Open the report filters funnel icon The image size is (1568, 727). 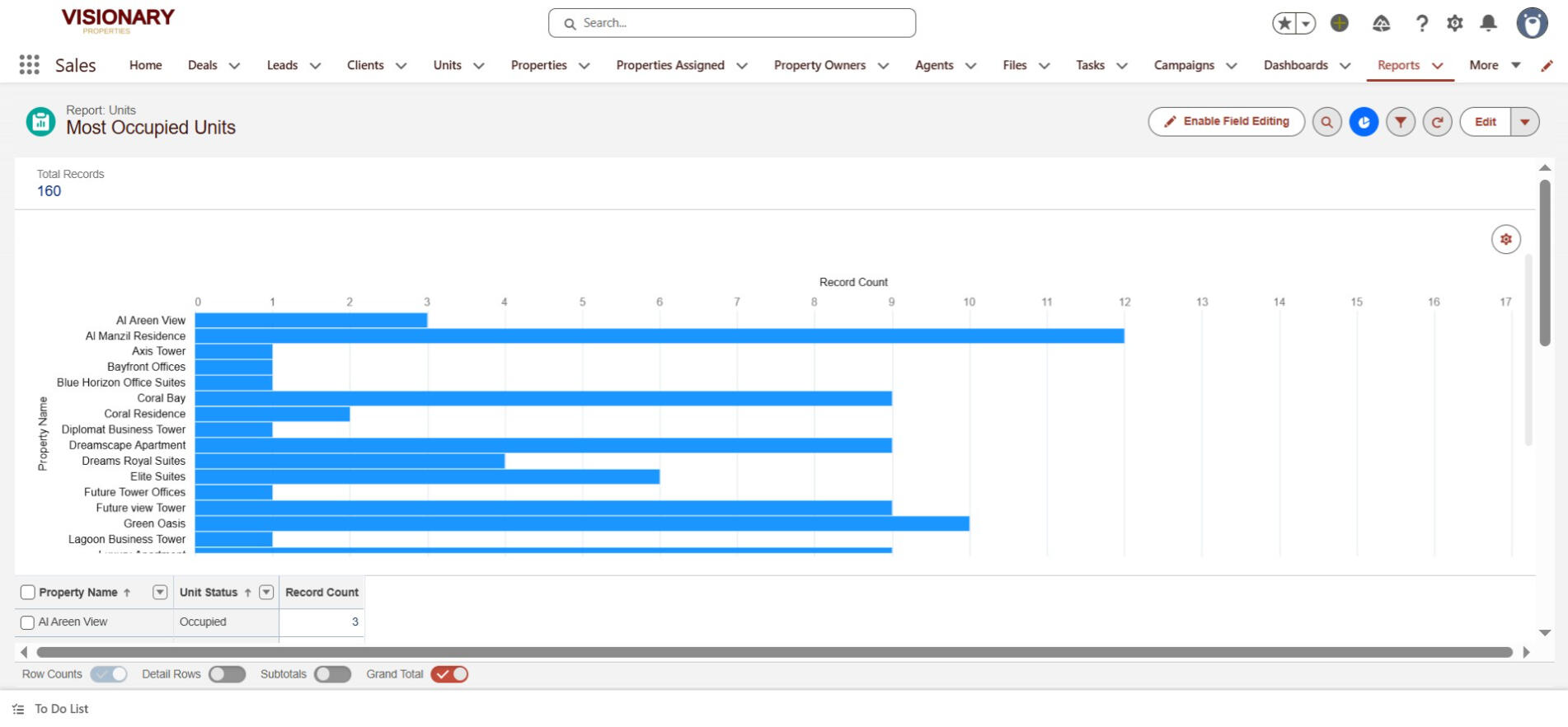pyautogui.click(x=1401, y=122)
